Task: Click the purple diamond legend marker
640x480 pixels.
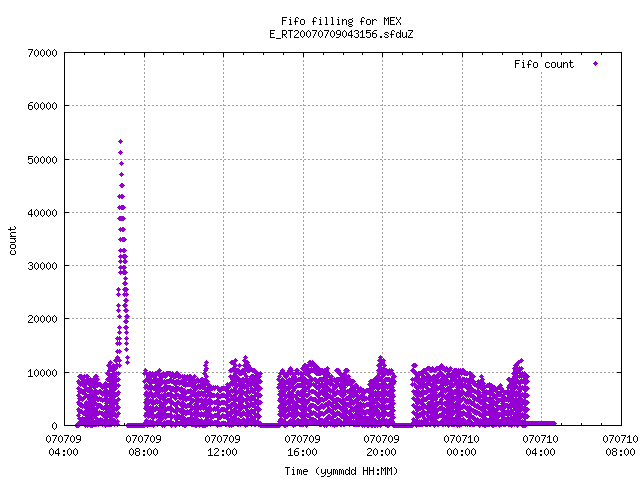Action: tap(596, 64)
